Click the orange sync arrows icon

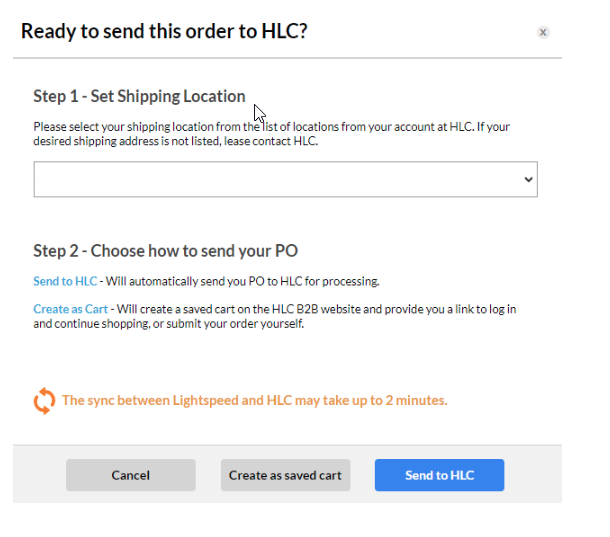tap(44, 401)
